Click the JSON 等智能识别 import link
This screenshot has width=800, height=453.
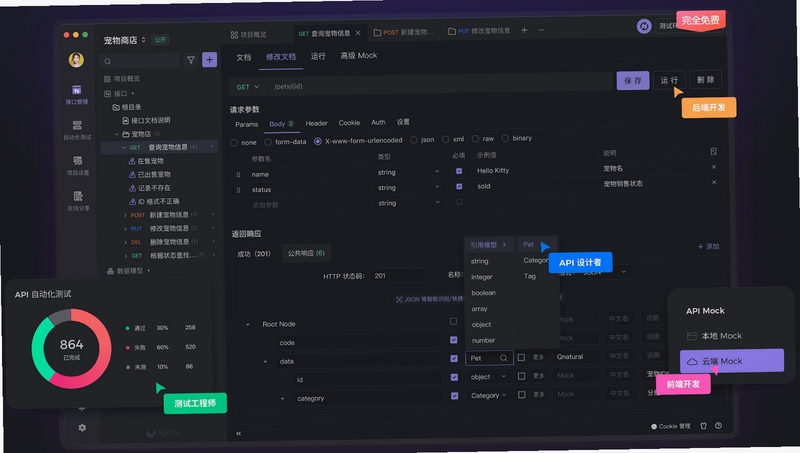pyautogui.click(x=429, y=299)
